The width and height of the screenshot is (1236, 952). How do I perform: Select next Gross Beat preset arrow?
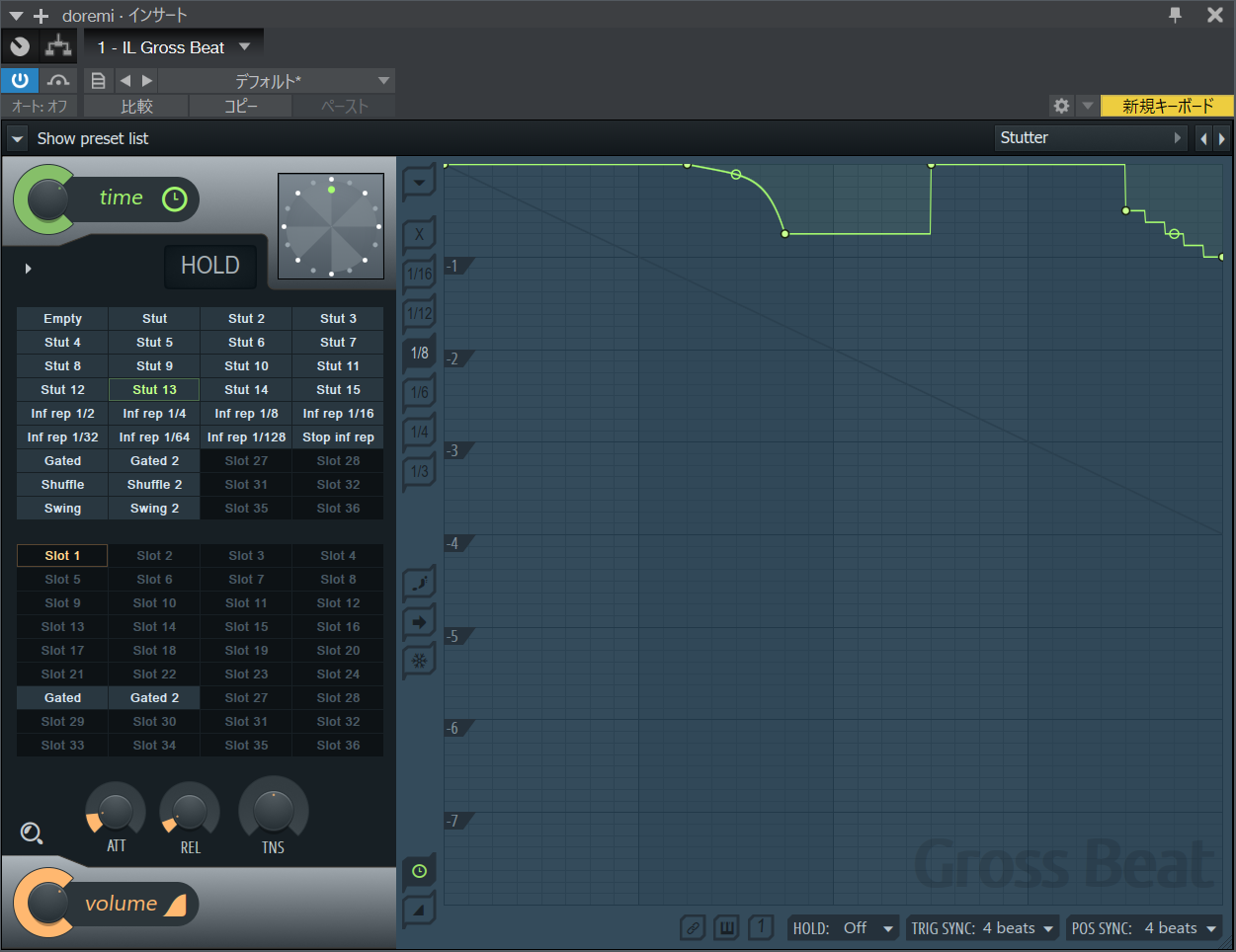pyautogui.click(x=1222, y=138)
